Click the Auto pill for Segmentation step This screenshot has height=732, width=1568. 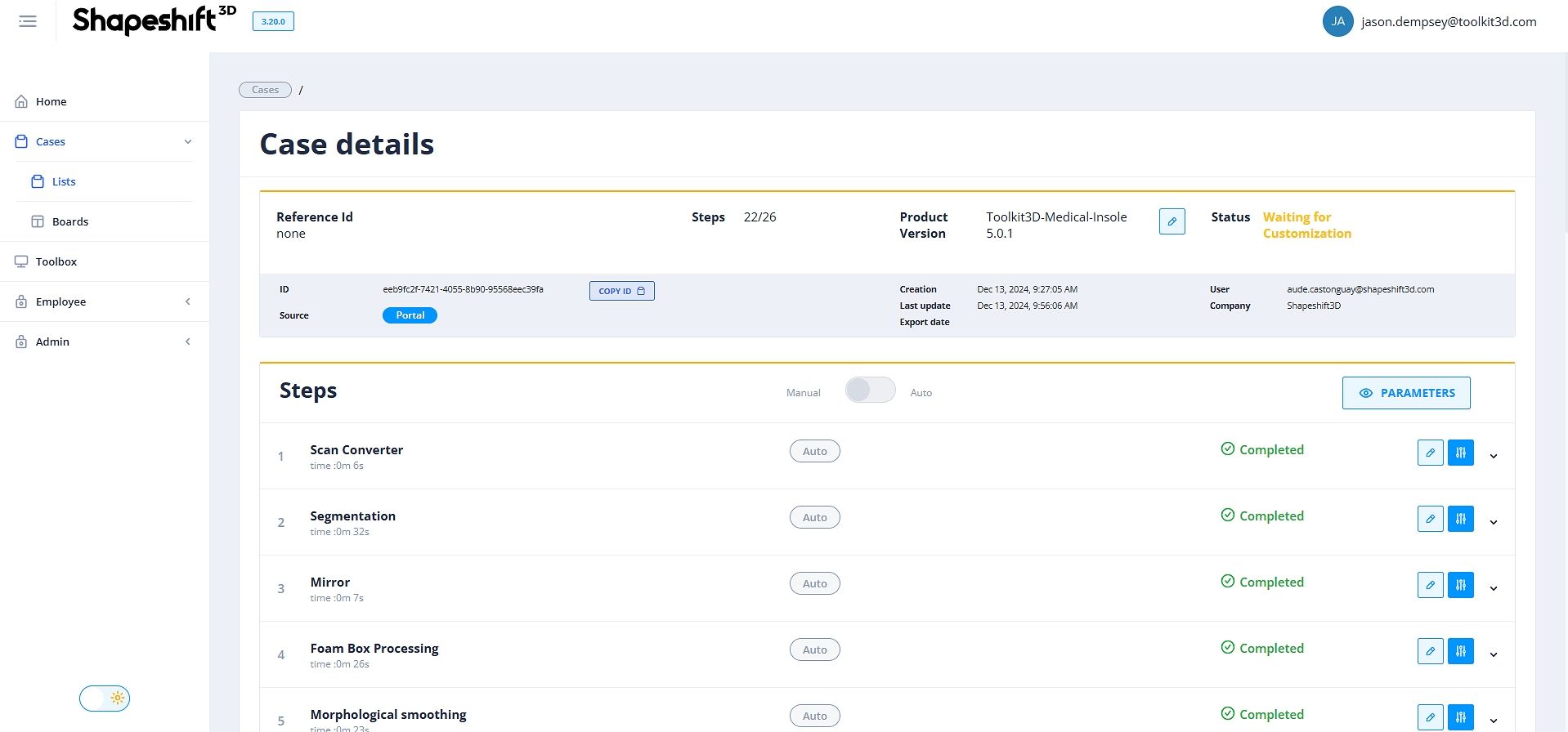point(814,517)
